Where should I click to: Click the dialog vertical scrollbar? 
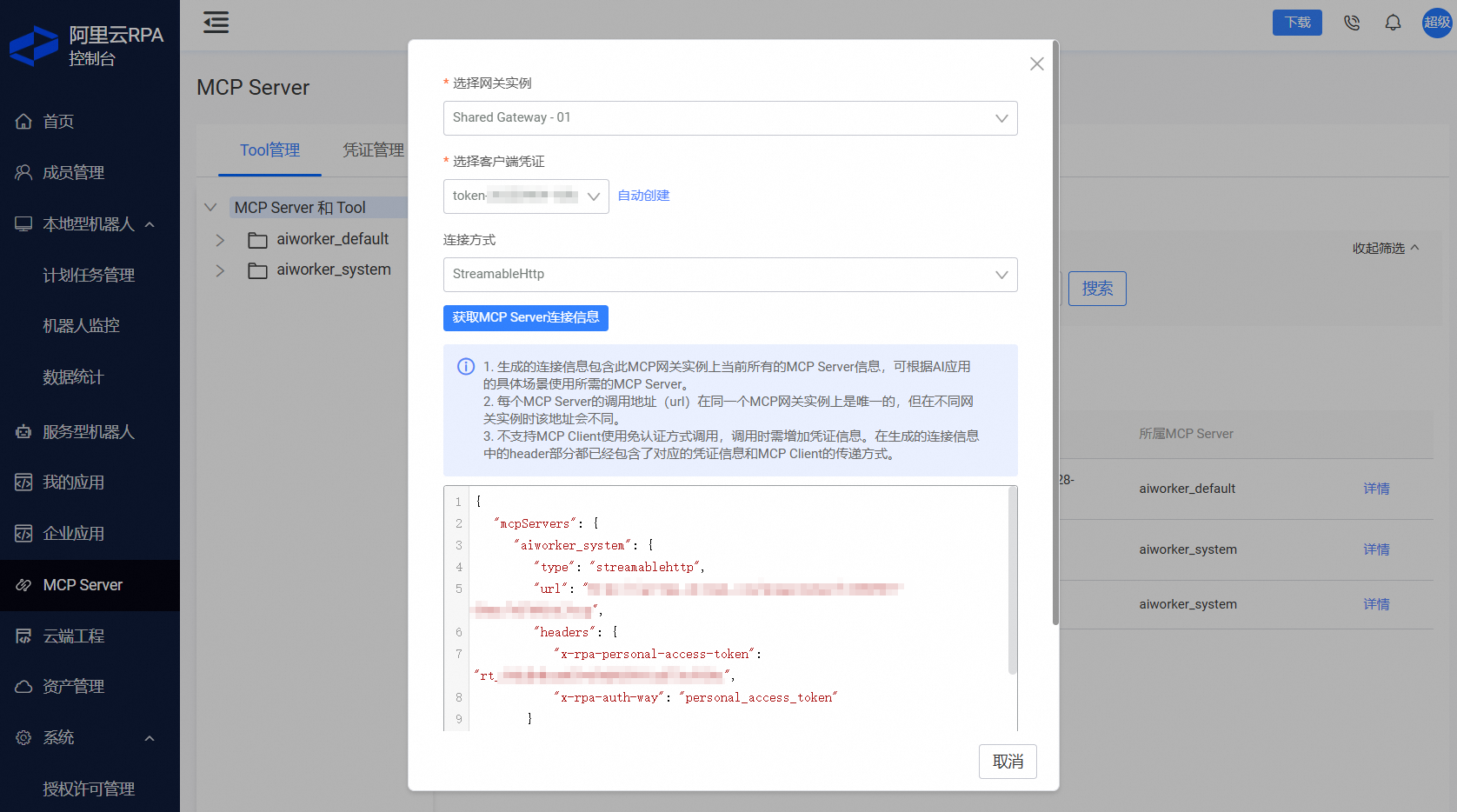[x=1055, y=332]
